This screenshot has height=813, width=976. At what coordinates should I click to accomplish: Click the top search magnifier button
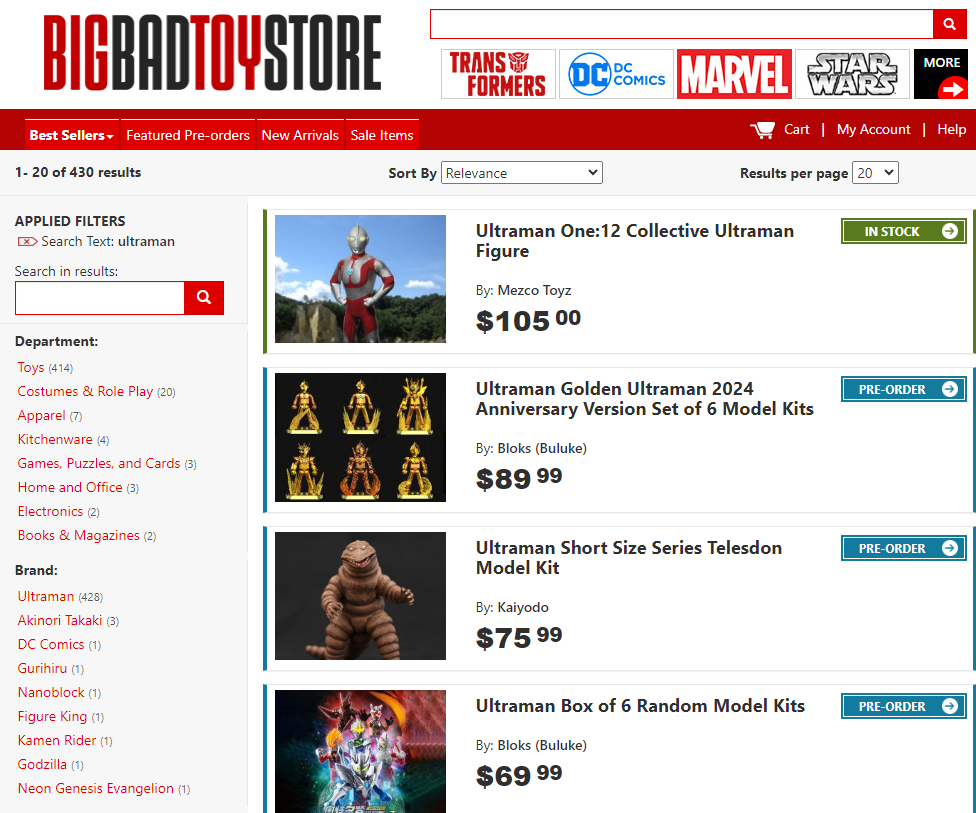pos(949,24)
